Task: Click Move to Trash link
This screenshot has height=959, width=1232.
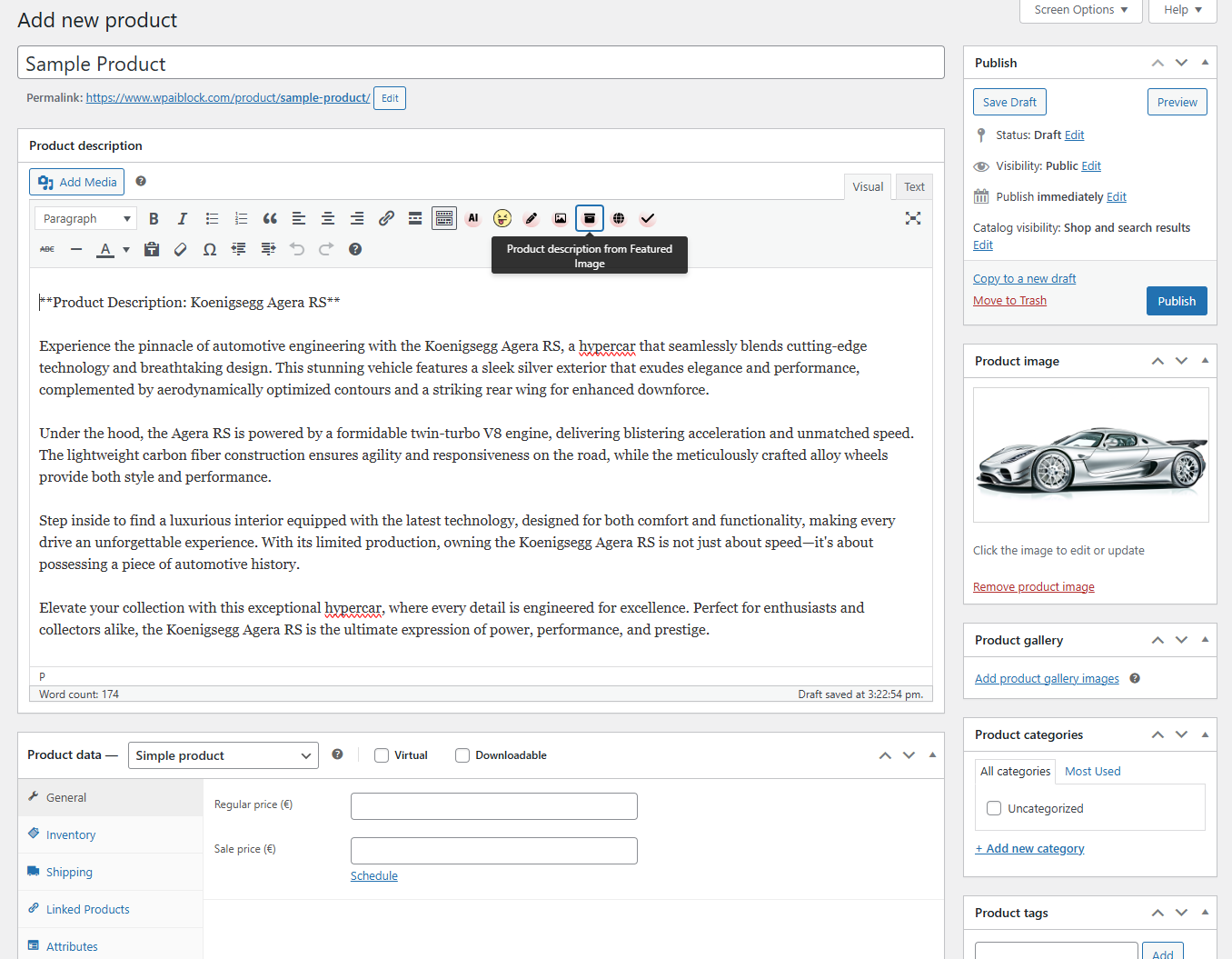Action: 1009,301
